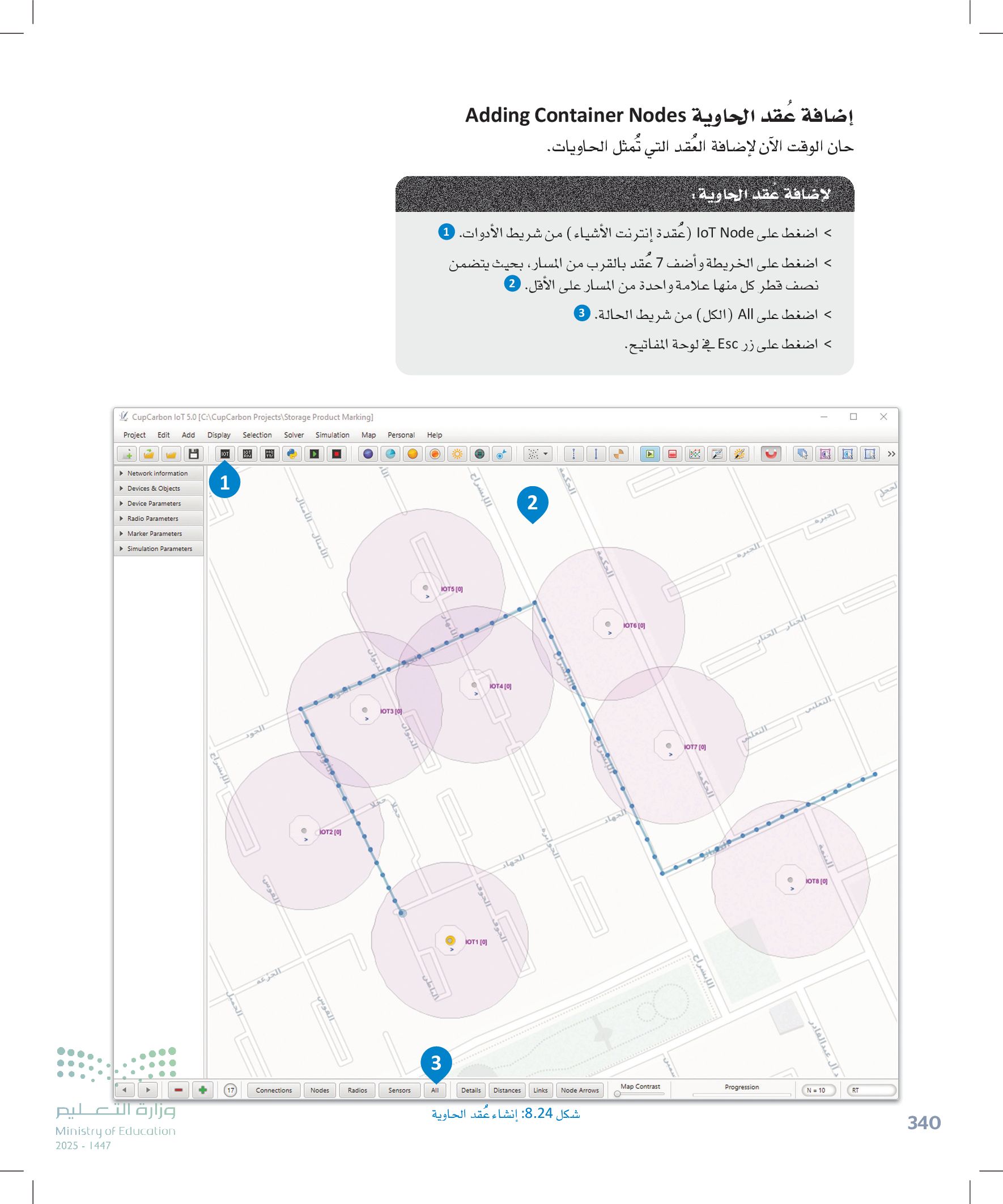Click the green run simulation icon
This screenshot has height=1204, width=1003.
pos(314,454)
